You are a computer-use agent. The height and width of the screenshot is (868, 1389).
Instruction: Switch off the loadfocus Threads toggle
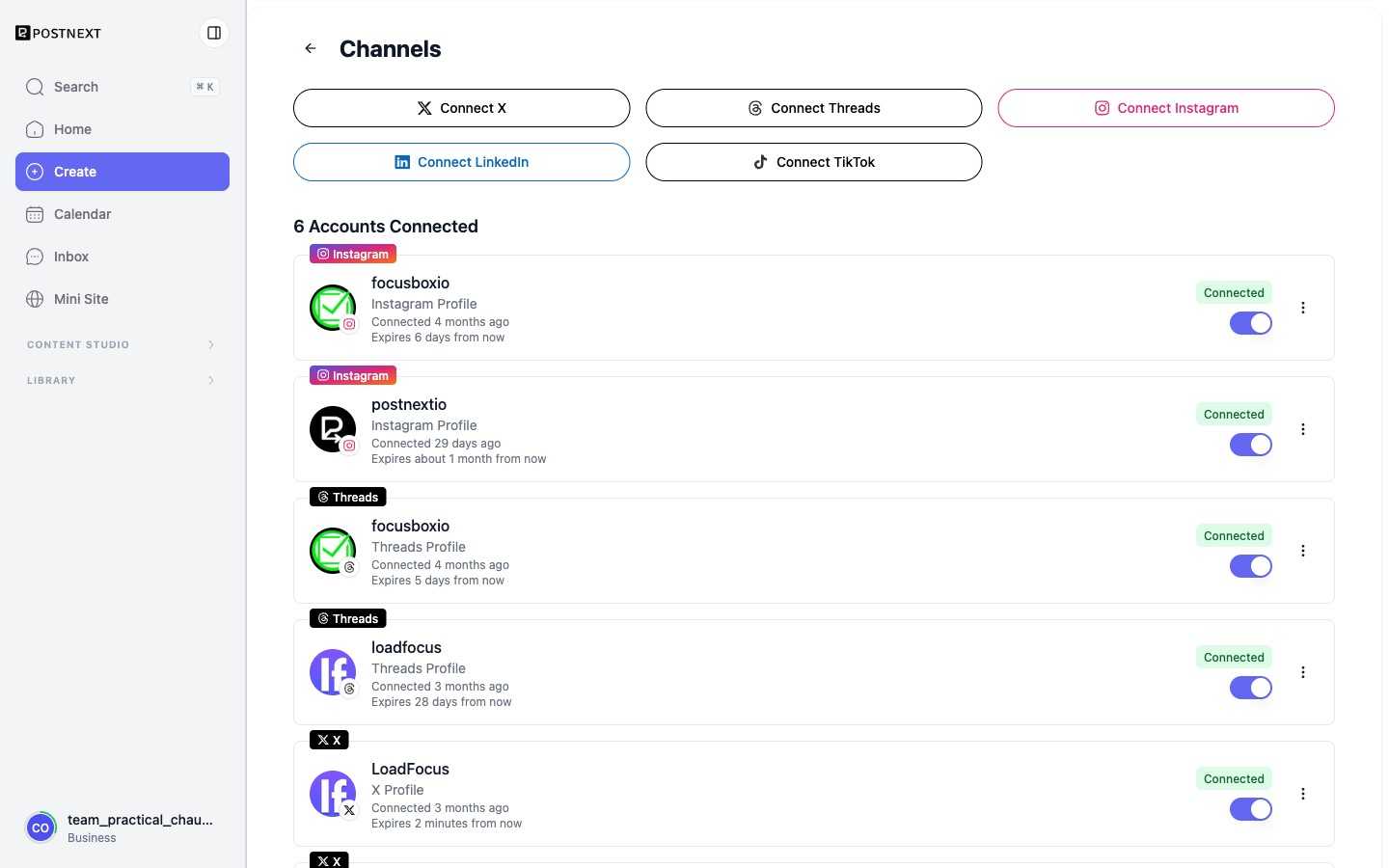tap(1251, 688)
